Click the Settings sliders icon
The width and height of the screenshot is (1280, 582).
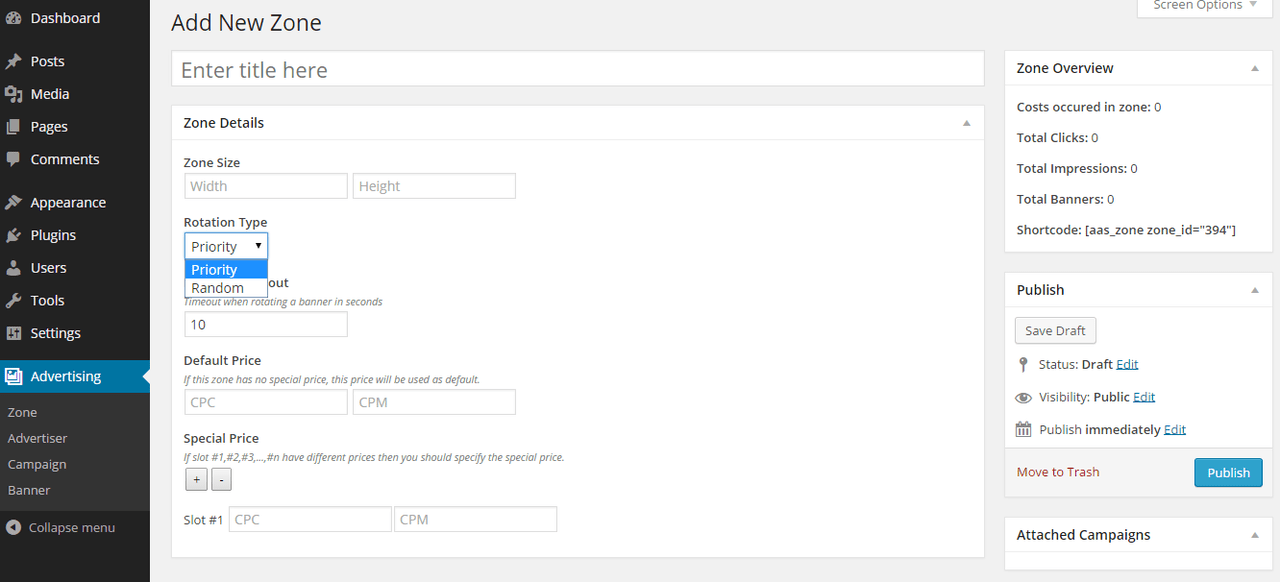coord(13,333)
